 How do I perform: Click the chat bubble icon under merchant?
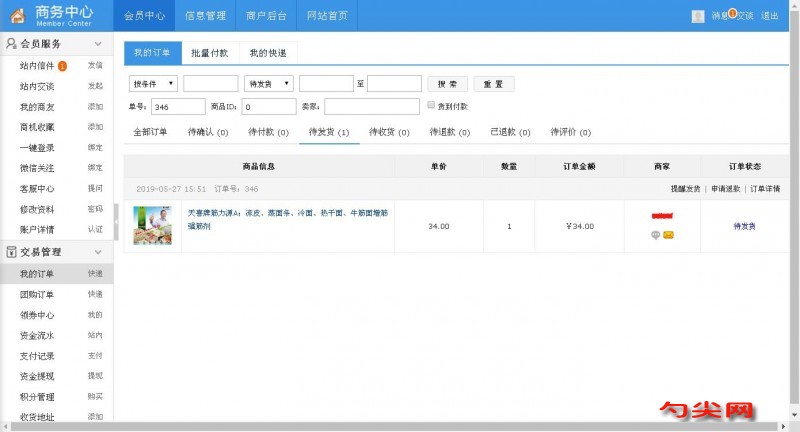coord(655,235)
